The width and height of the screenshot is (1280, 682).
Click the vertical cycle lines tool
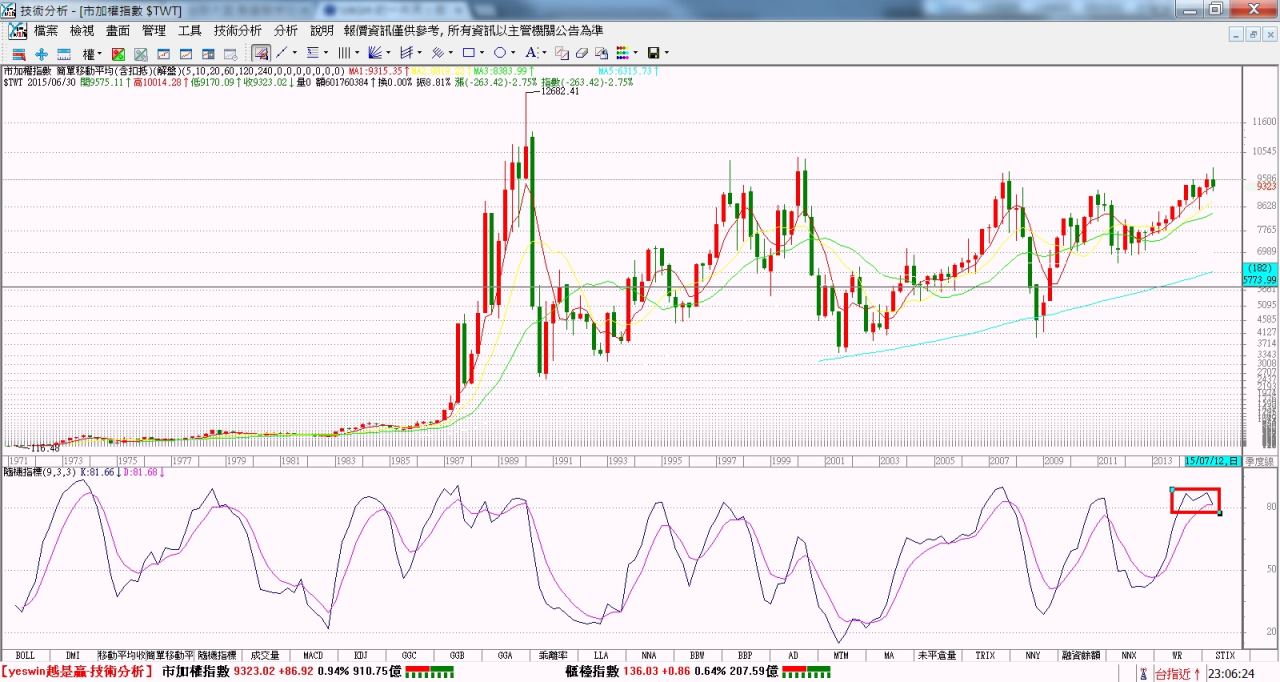344,53
